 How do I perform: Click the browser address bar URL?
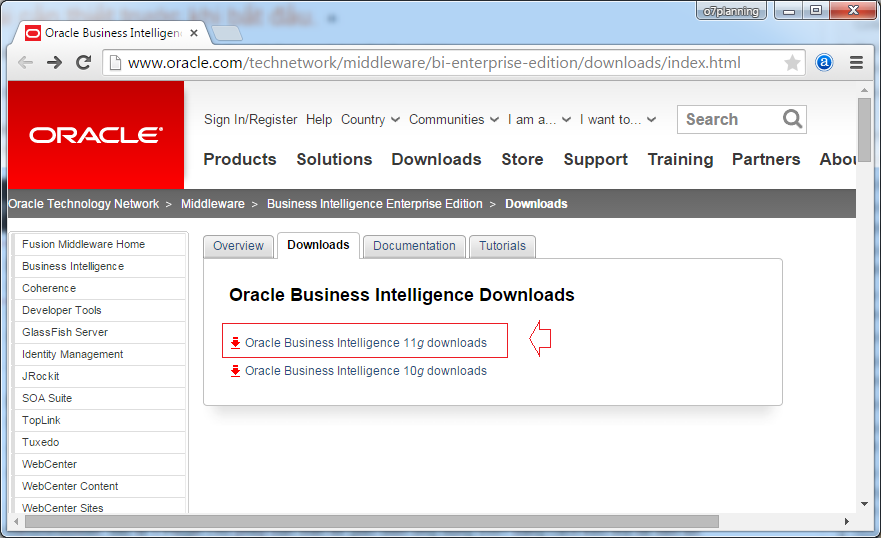click(434, 62)
